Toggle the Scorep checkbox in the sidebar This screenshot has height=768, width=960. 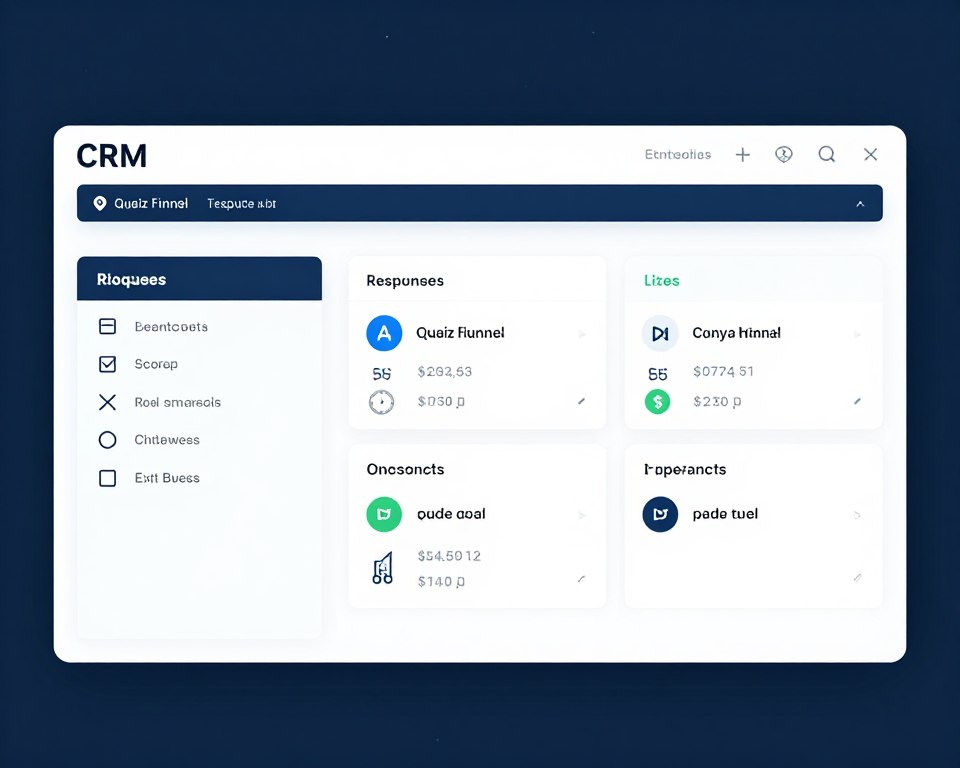click(107, 364)
